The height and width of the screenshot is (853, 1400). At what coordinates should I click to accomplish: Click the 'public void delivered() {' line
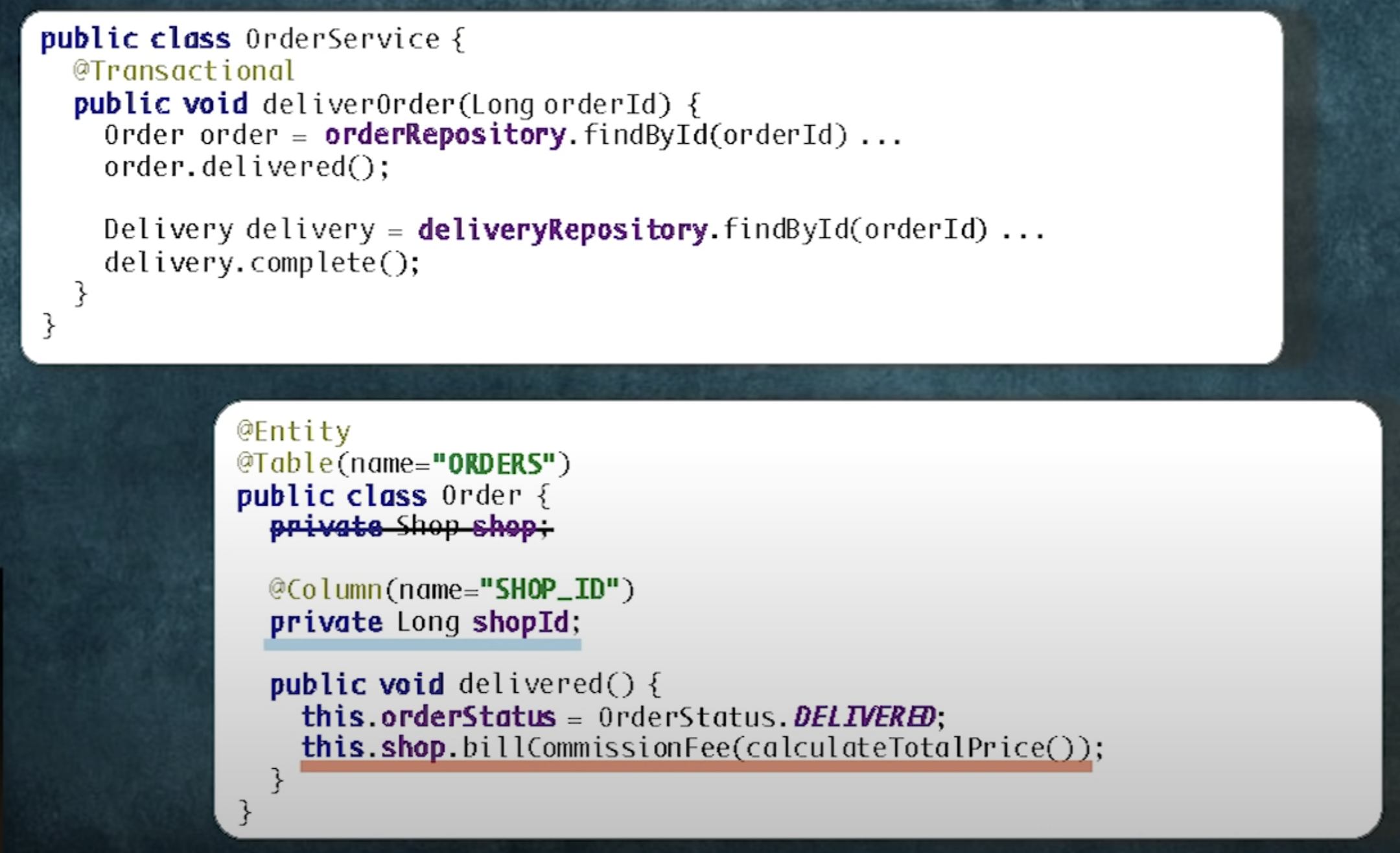pos(465,684)
